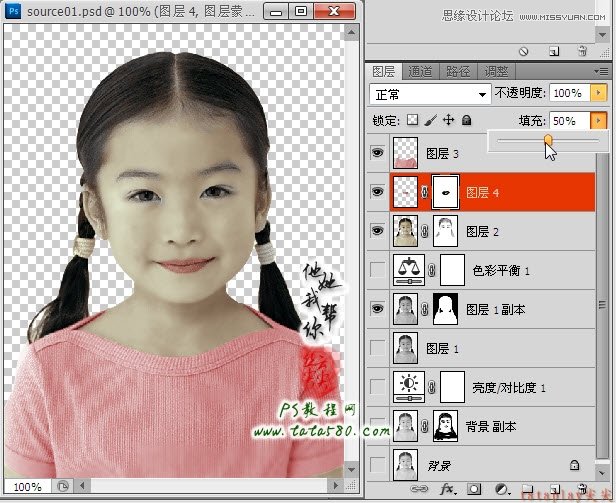This screenshot has width=616, height=503.
Task: Open the 不透明度 opacity slider arrow
Action: pos(598,93)
